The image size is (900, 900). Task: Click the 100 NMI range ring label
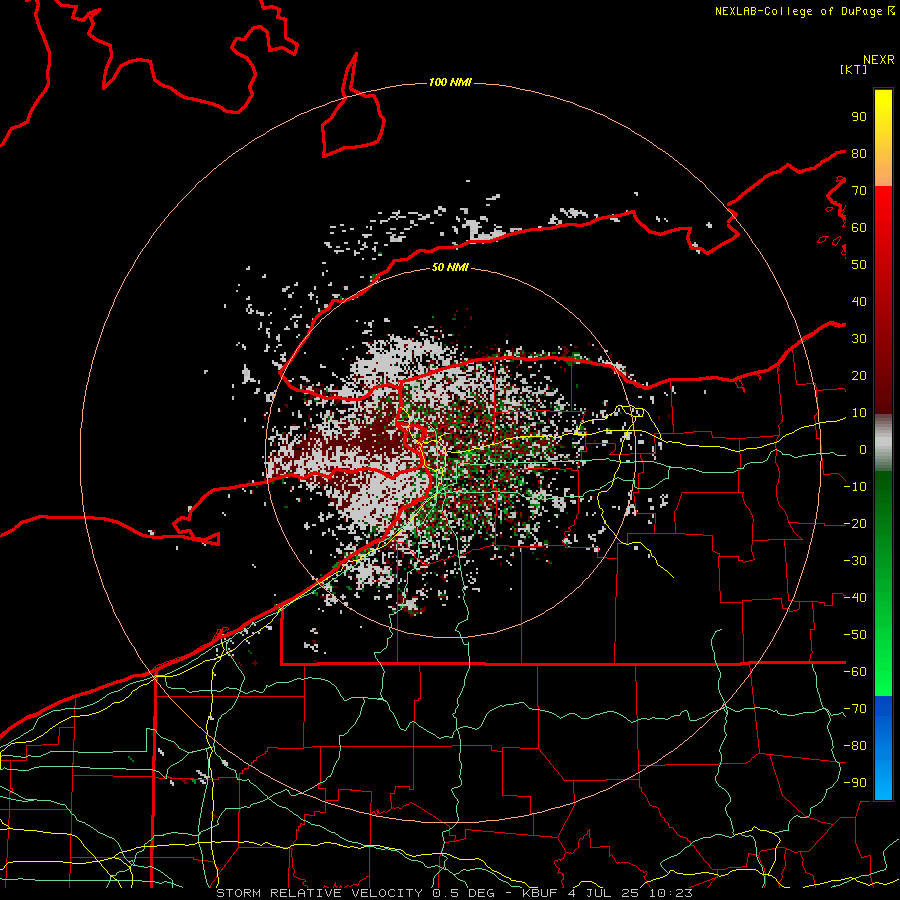click(450, 83)
